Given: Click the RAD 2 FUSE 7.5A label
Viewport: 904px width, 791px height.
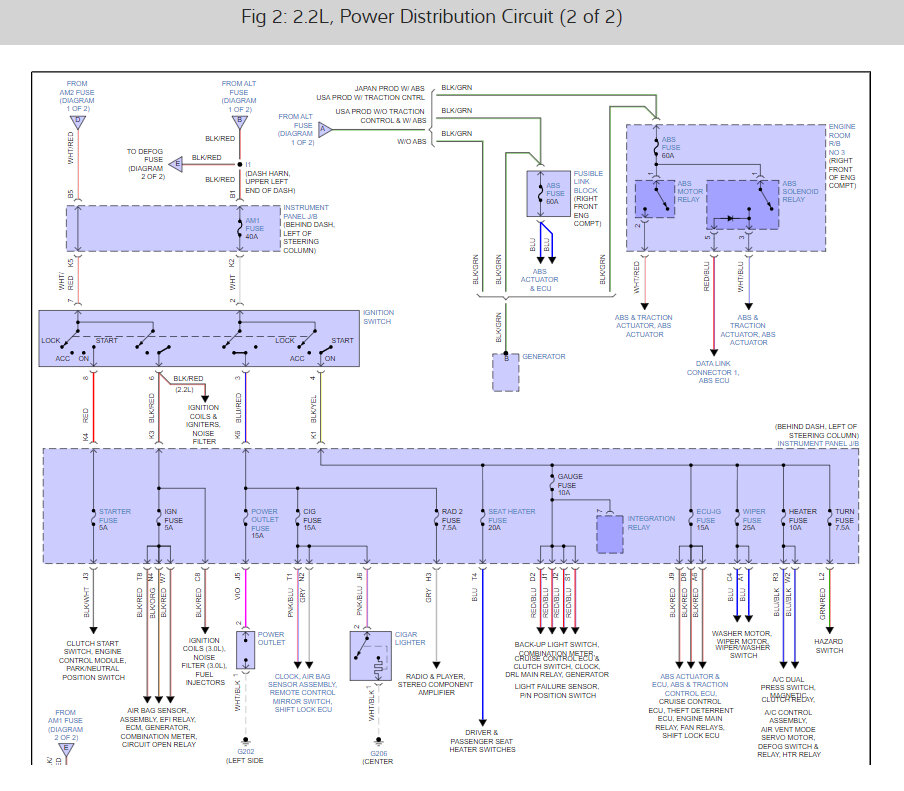Looking at the screenshot, I should click(452, 519).
